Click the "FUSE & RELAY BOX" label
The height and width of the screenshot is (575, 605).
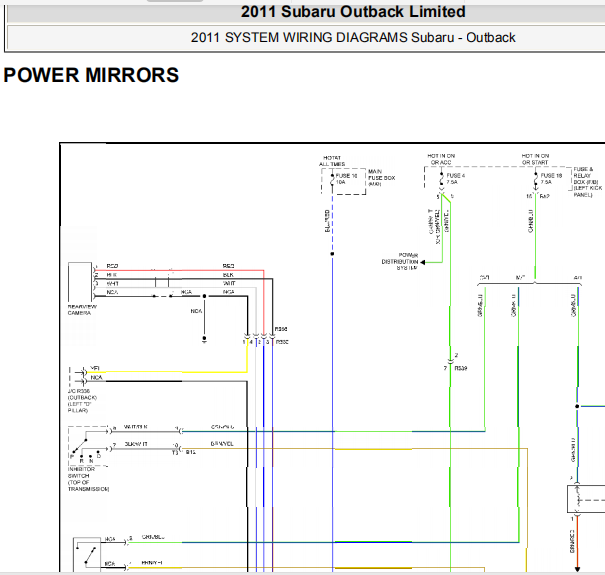(588, 182)
